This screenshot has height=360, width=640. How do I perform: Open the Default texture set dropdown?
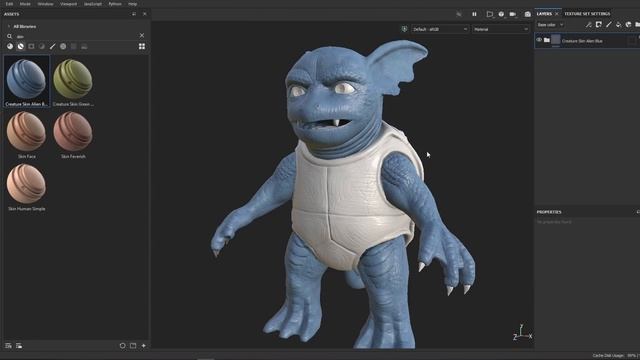[x=440, y=29]
